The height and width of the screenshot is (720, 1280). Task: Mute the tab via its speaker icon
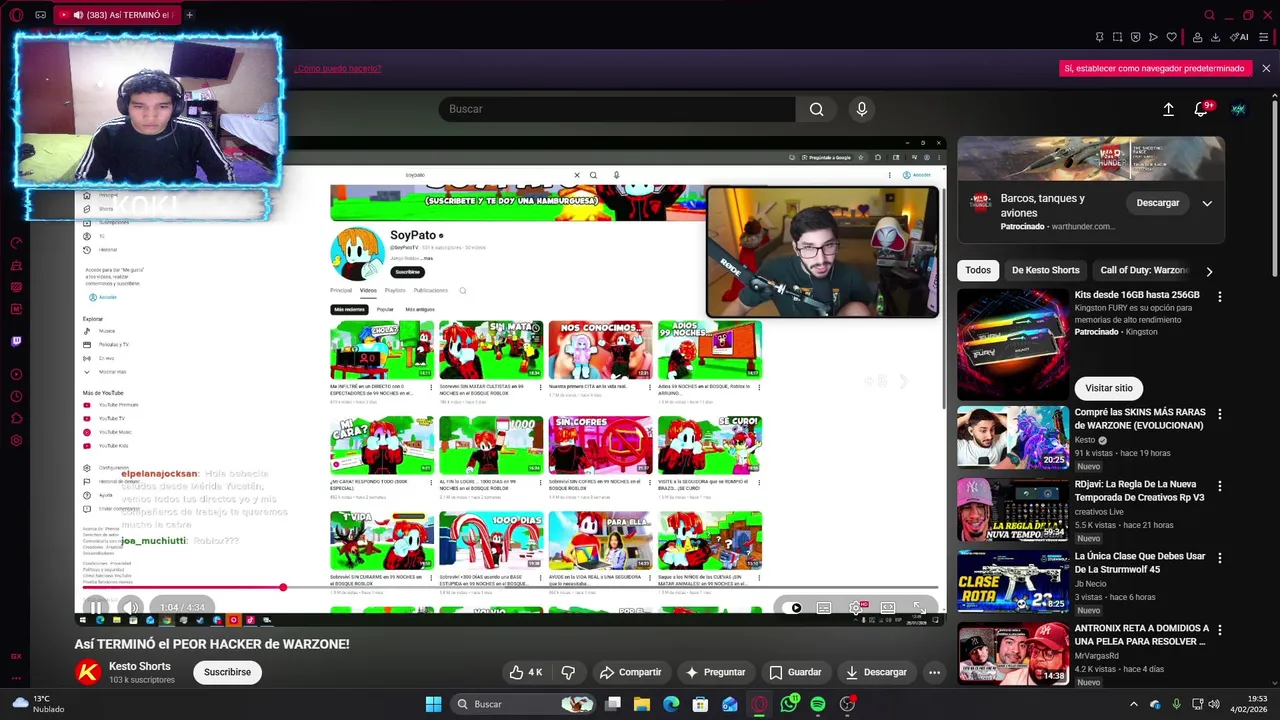pos(78,15)
